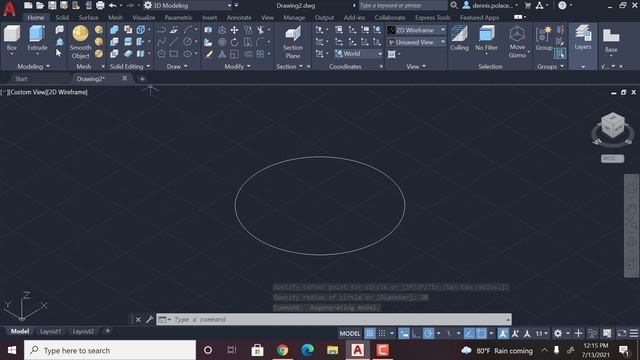Select the Extrude tool

tap(37, 38)
